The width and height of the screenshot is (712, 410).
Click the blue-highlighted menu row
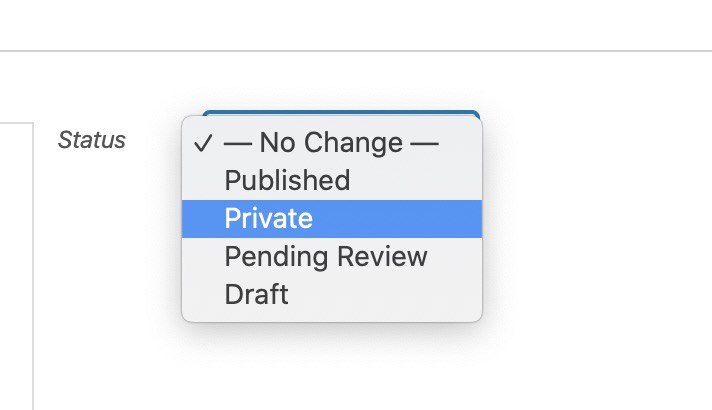(x=331, y=219)
